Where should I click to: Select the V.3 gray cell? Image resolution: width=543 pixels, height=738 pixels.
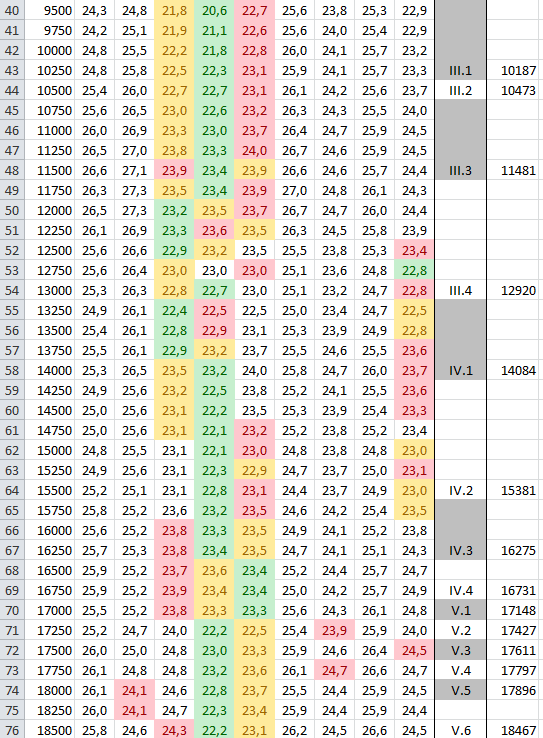460,650
